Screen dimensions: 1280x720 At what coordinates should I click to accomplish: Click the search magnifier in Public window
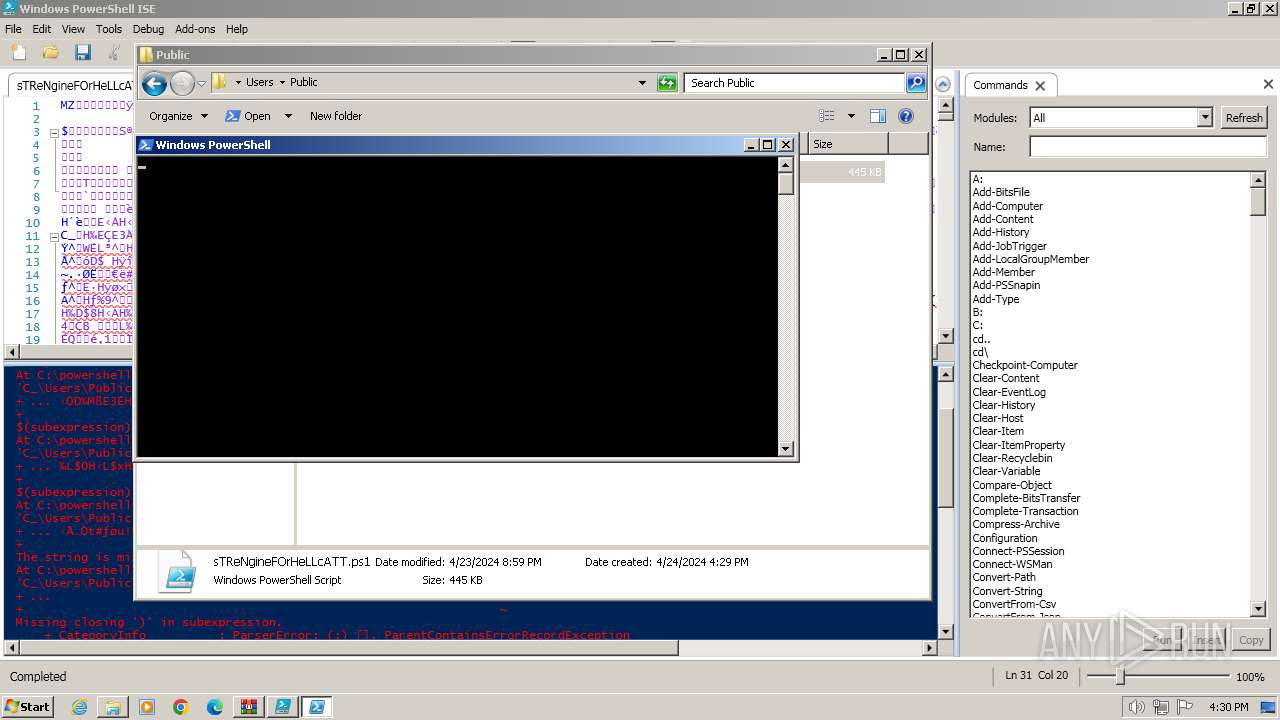point(916,83)
